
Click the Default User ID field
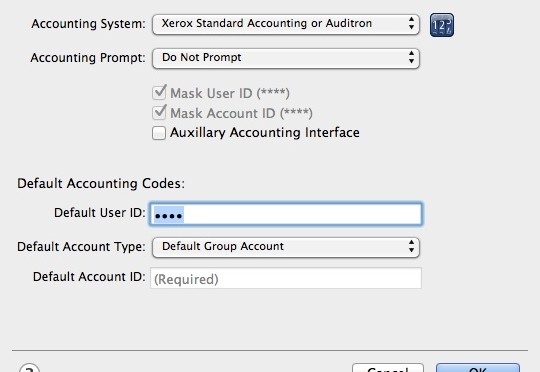[286, 214]
